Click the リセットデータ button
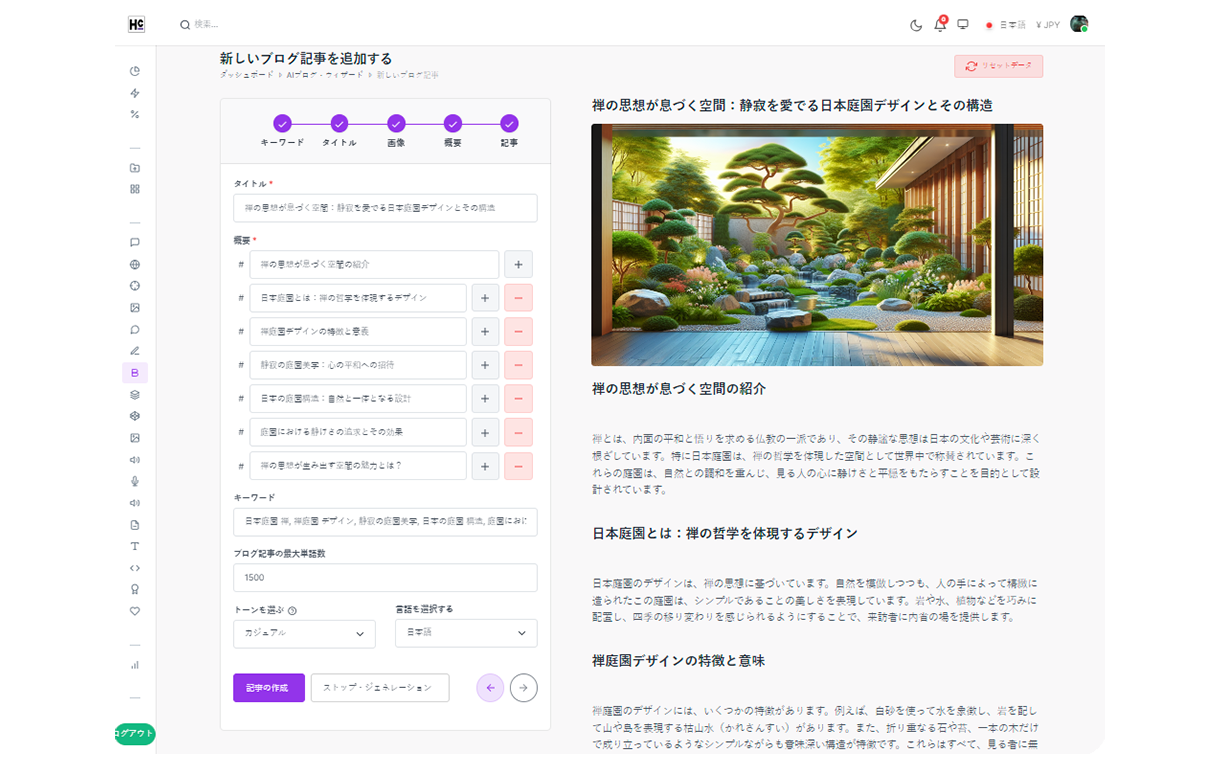The width and height of the screenshot is (1220, 758). coord(998,66)
